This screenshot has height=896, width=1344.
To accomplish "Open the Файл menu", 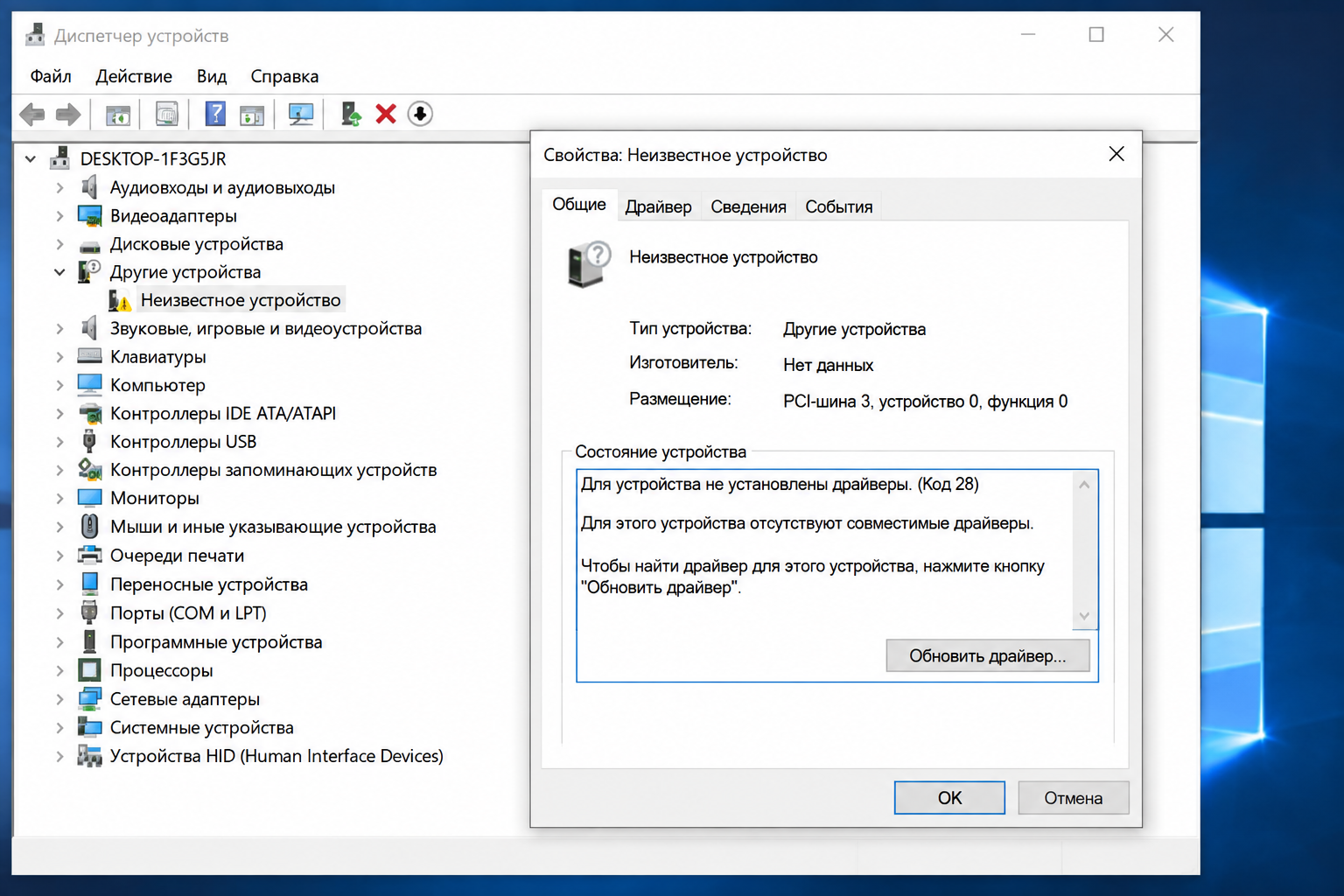I will pos(51,76).
